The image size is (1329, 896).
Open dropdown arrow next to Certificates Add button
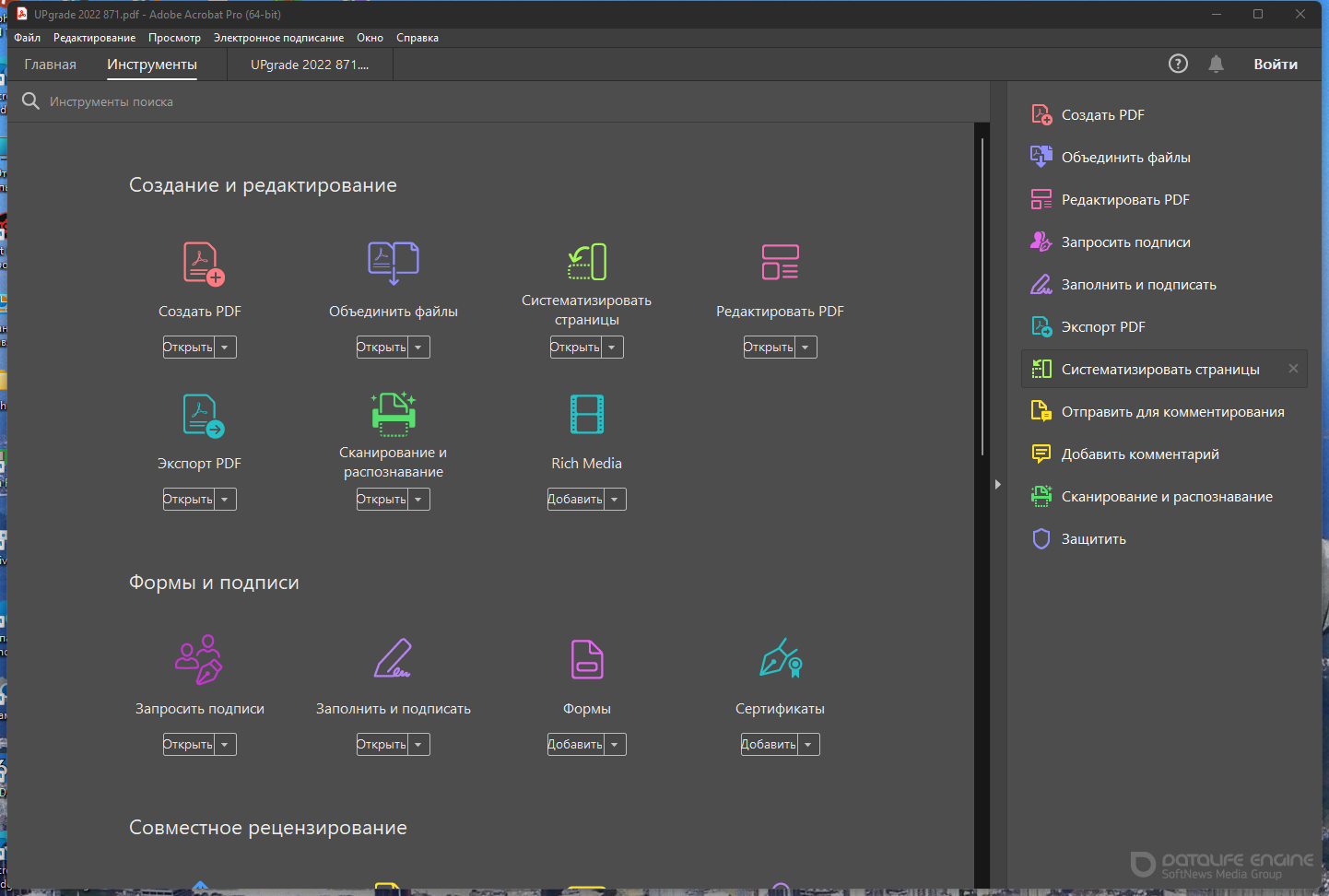[x=808, y=745]
